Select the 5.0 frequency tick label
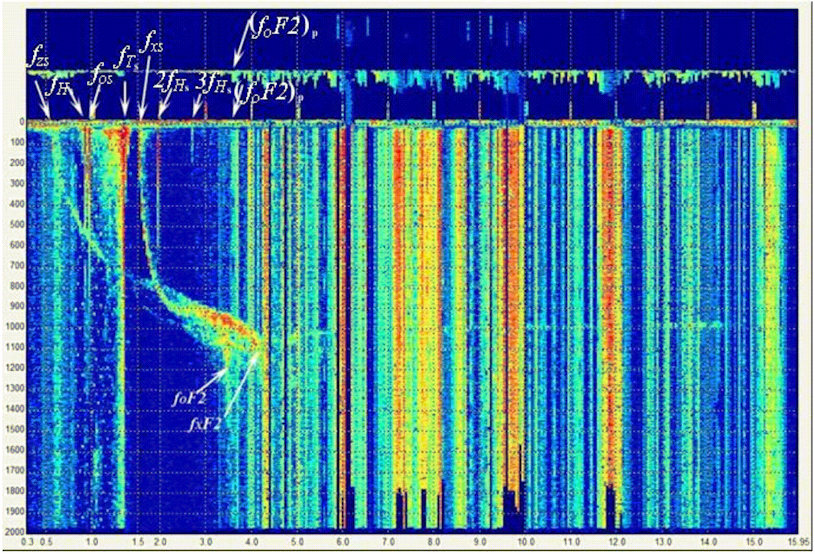 click(297, 541)
